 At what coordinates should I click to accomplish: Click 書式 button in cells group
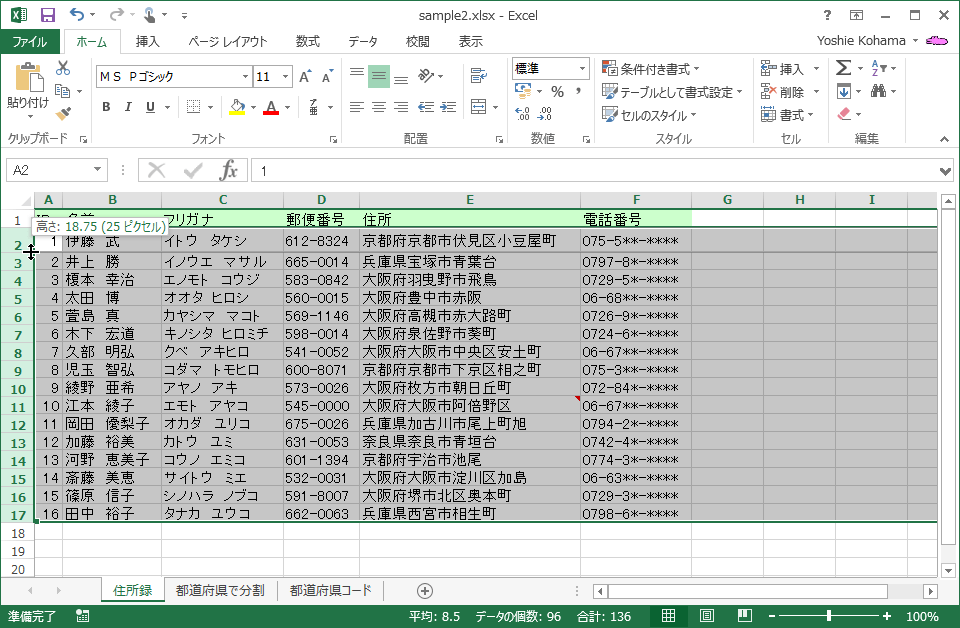[x=787, y=114]
